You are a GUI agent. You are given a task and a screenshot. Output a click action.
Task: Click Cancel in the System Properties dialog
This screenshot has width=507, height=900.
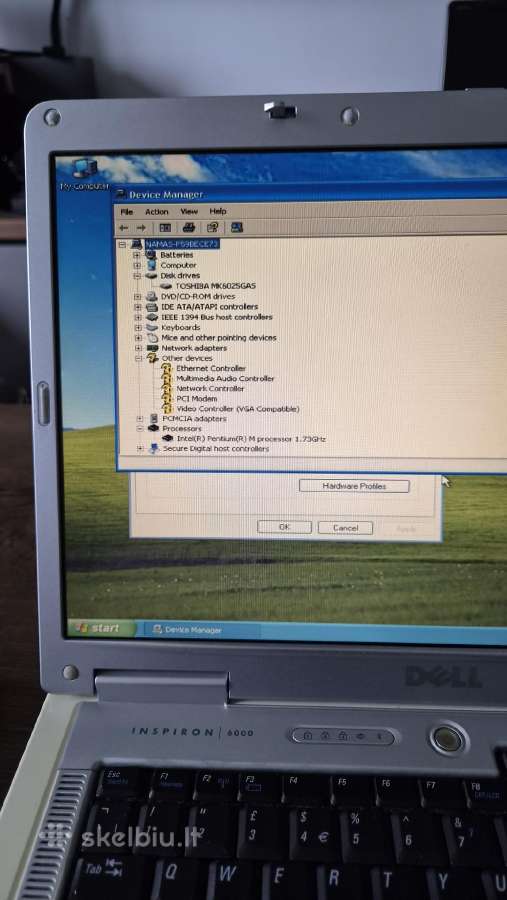[x=345, y=527]
